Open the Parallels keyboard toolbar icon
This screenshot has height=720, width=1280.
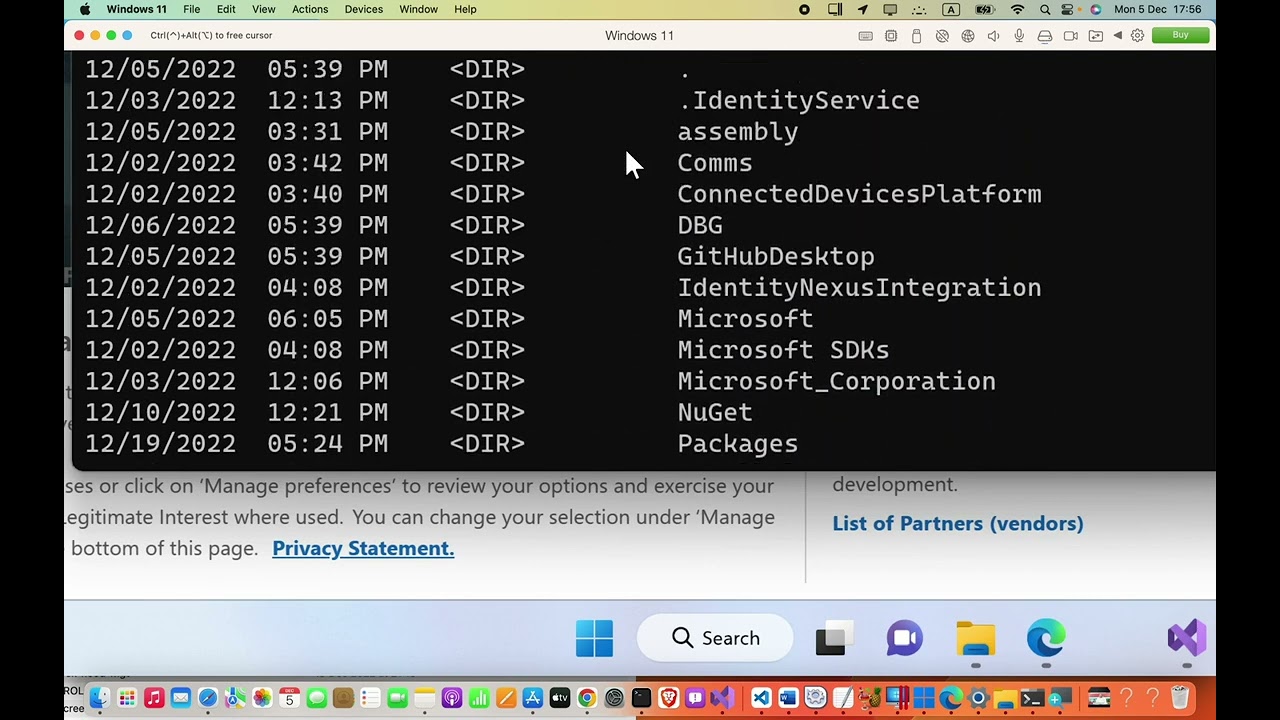coord(865,36)
